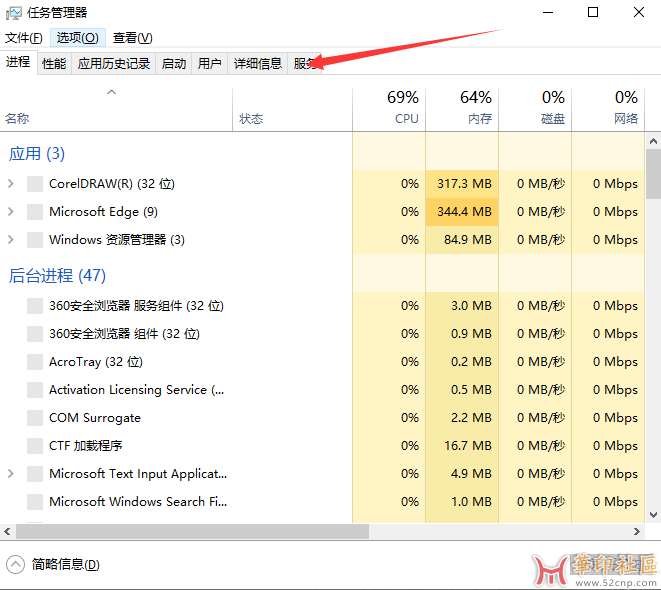Image resolution: width=661 pixels, height=590 pixels.
Task: Open the 选项(O) menu
Action: pos(78,38)
